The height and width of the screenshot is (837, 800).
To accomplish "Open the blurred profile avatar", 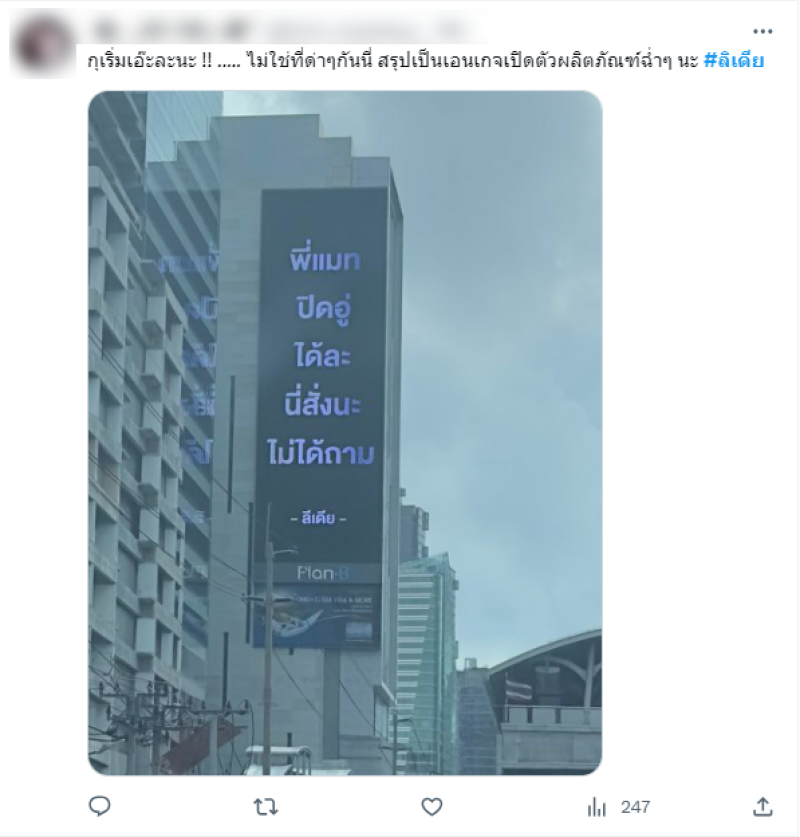I will (x=43, y=45).
